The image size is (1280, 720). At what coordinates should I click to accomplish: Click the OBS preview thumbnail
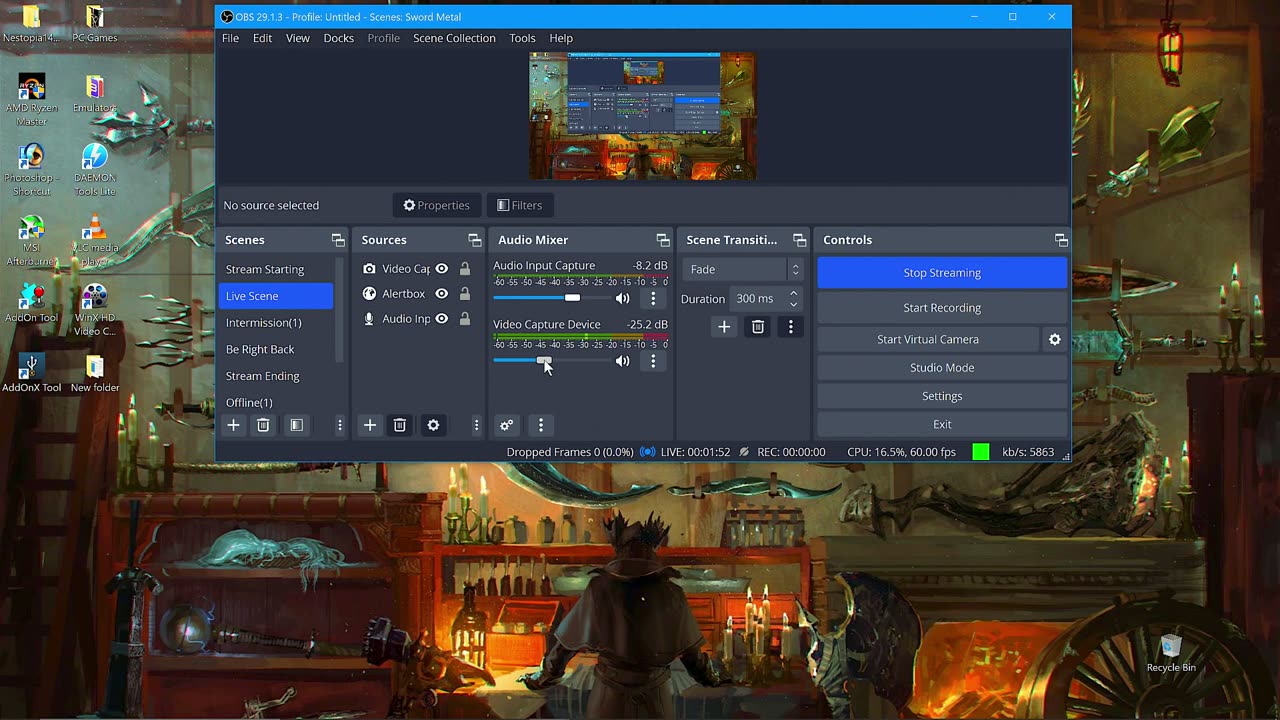point(642,116)
